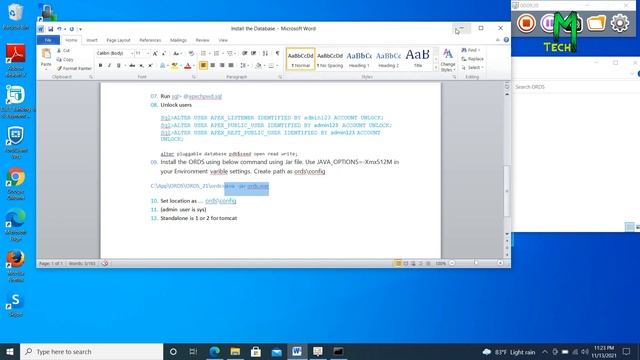
Task: Apply the red font color button
Action: [x=188, y=65]
